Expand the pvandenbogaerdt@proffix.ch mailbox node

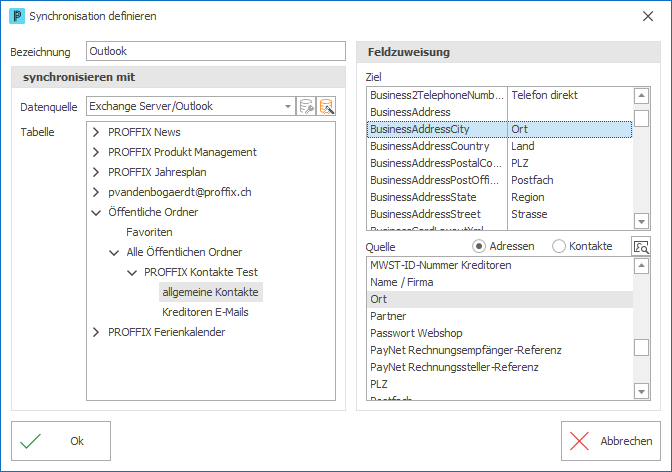click(96, 192)
